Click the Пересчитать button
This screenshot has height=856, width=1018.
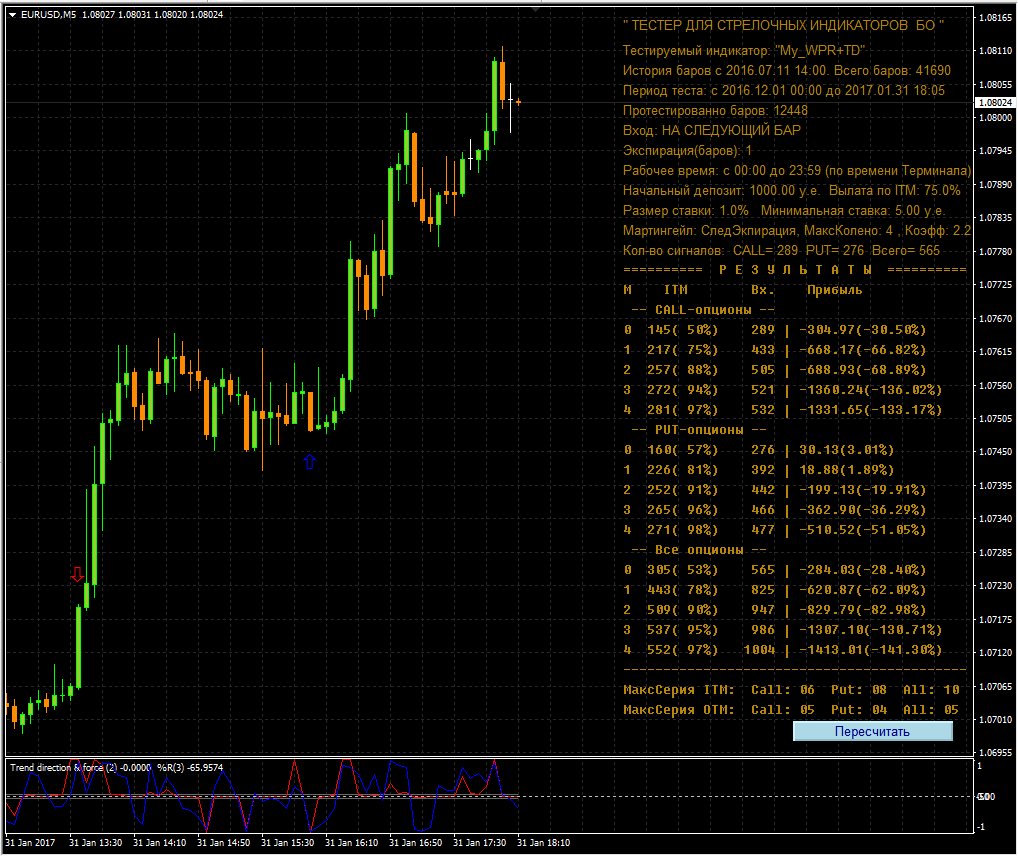pyautogui.click(x=873, y=731)
